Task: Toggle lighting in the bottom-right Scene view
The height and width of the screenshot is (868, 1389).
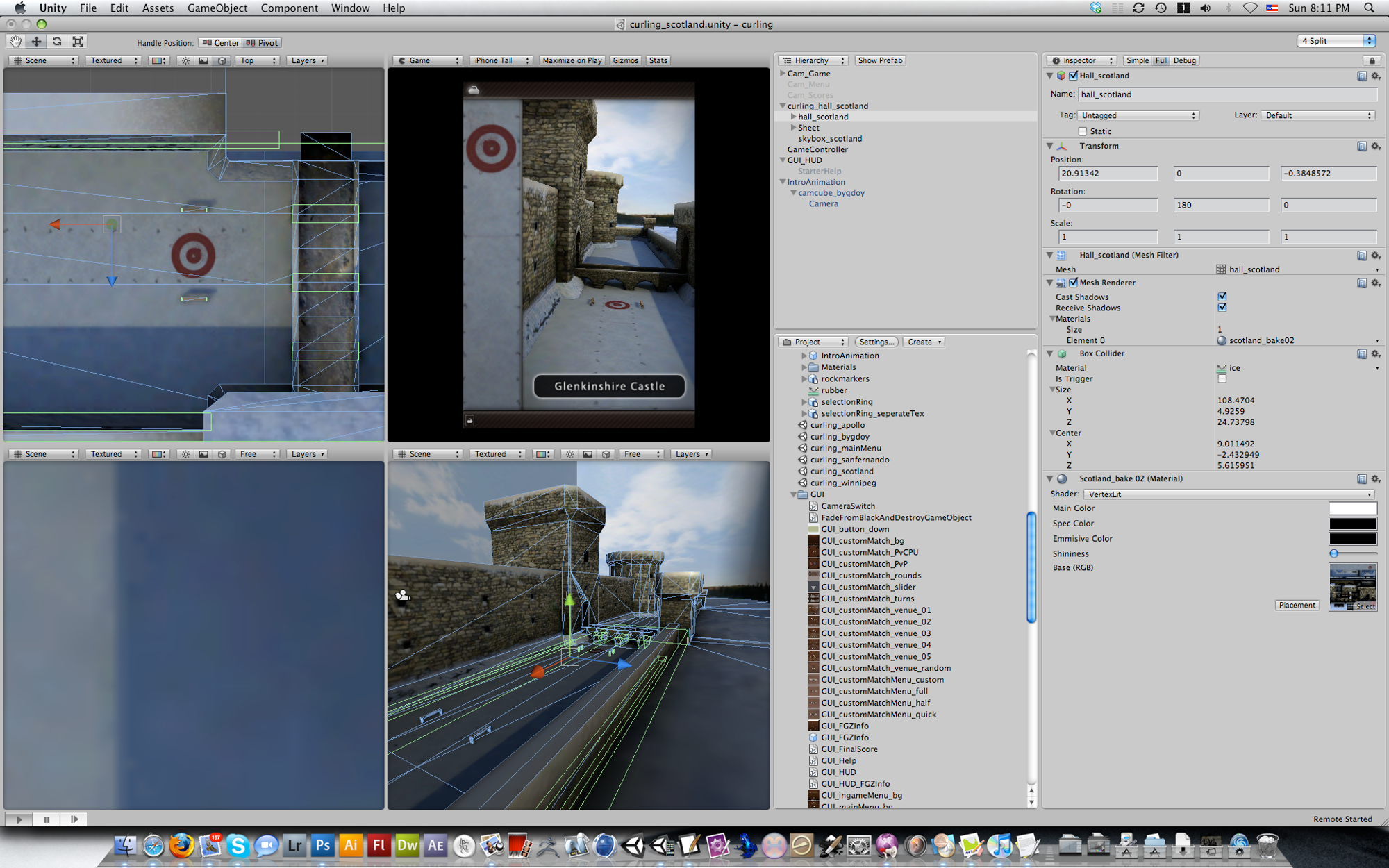Action: click(x=569, y=454)
